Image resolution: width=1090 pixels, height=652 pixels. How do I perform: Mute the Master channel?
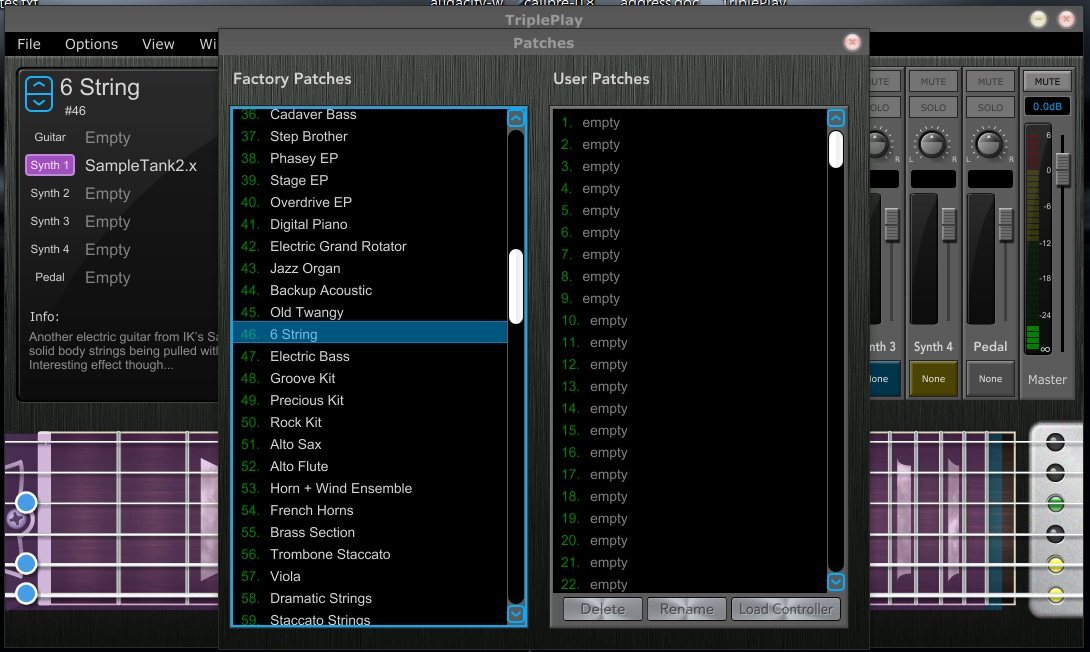pyautogui.click(x=1047, y=81)
